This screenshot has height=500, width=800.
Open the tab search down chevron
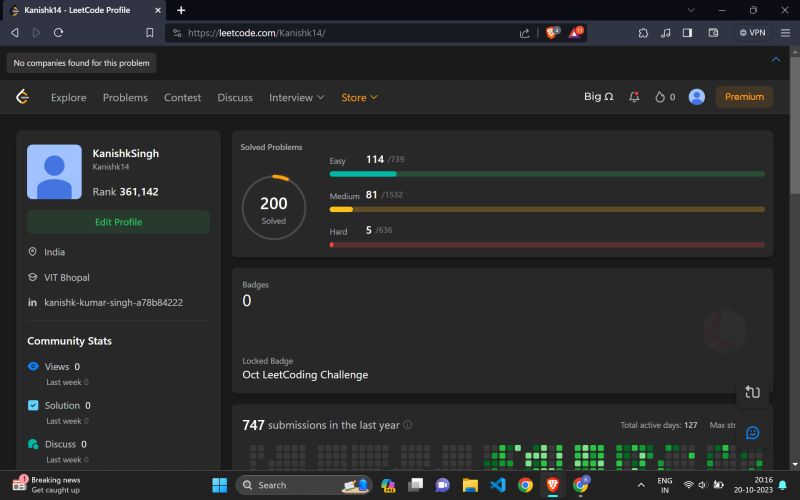point(691,10)
